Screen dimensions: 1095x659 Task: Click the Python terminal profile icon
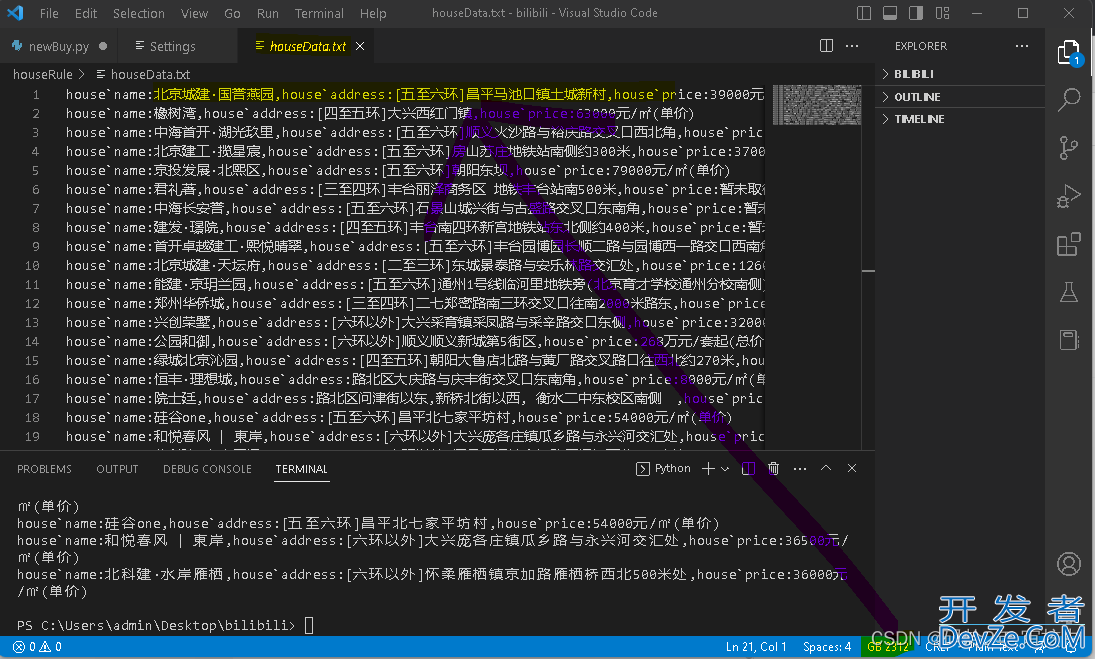coord(642,468)
